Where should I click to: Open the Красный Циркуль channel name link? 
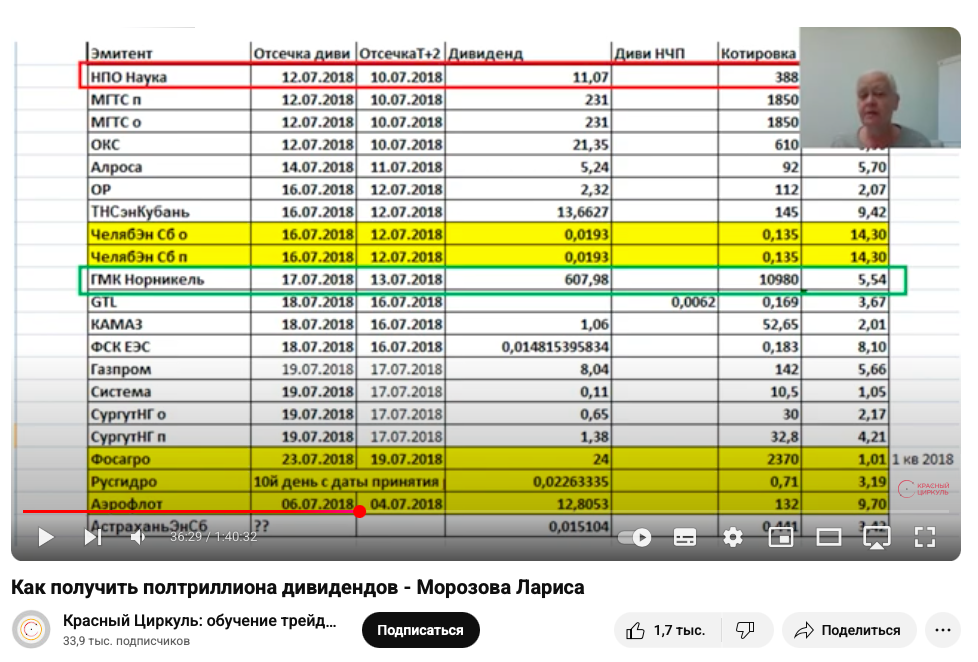coord(200,621)
